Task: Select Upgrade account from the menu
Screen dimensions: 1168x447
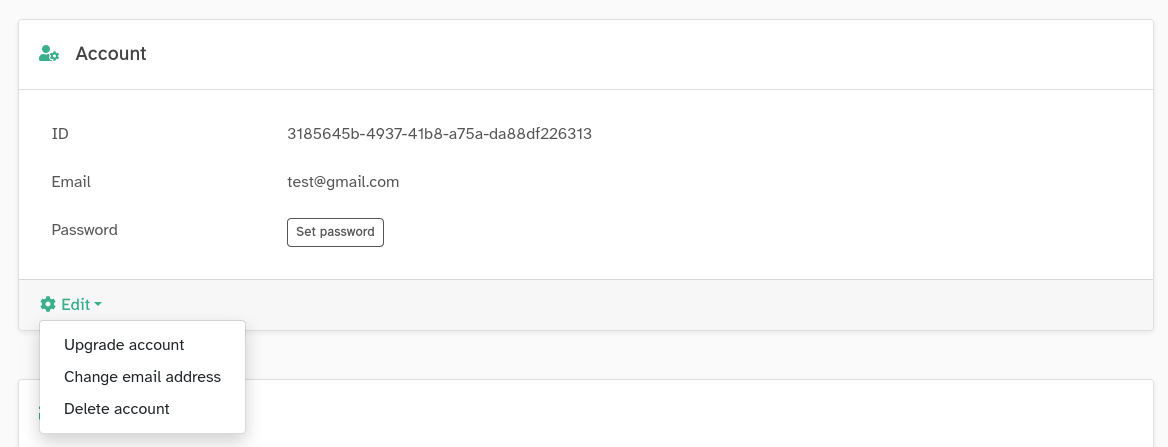Action: click(x=124, y=345)
